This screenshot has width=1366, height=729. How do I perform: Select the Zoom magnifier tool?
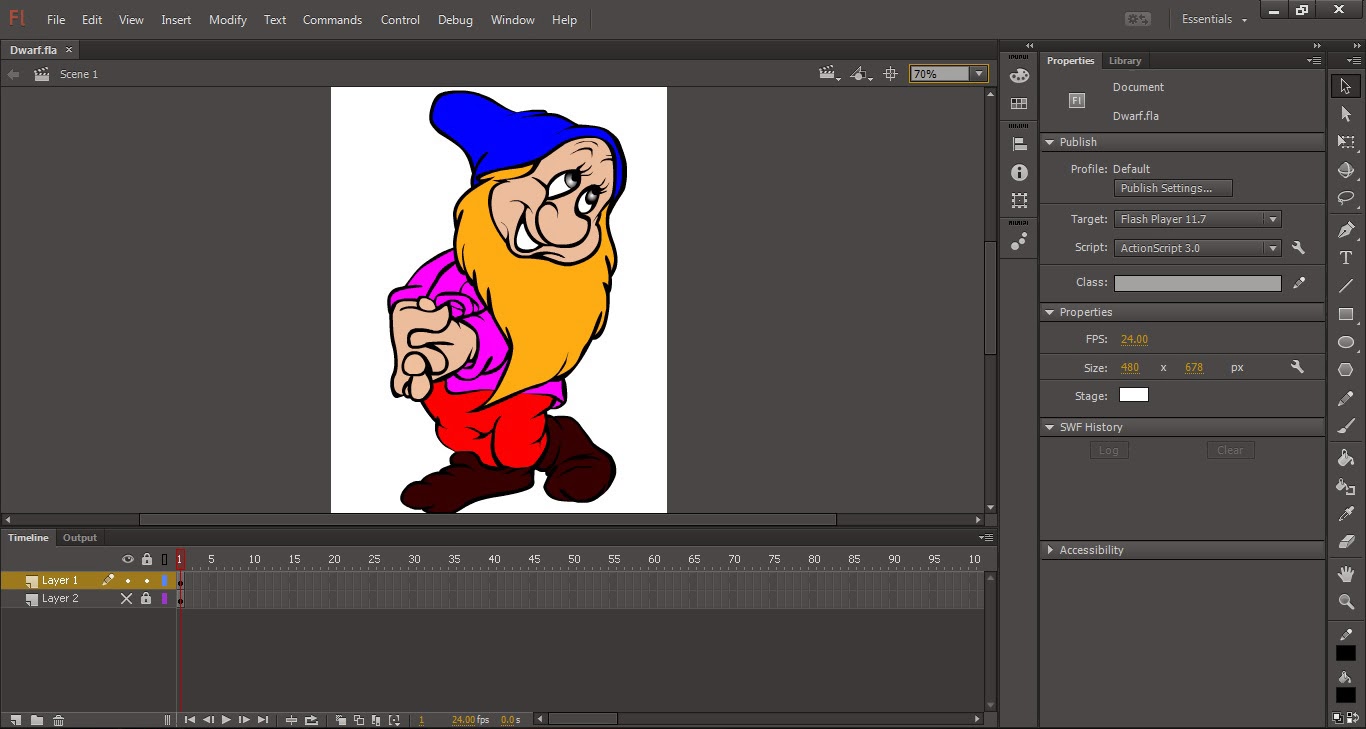coord(1346,602)
